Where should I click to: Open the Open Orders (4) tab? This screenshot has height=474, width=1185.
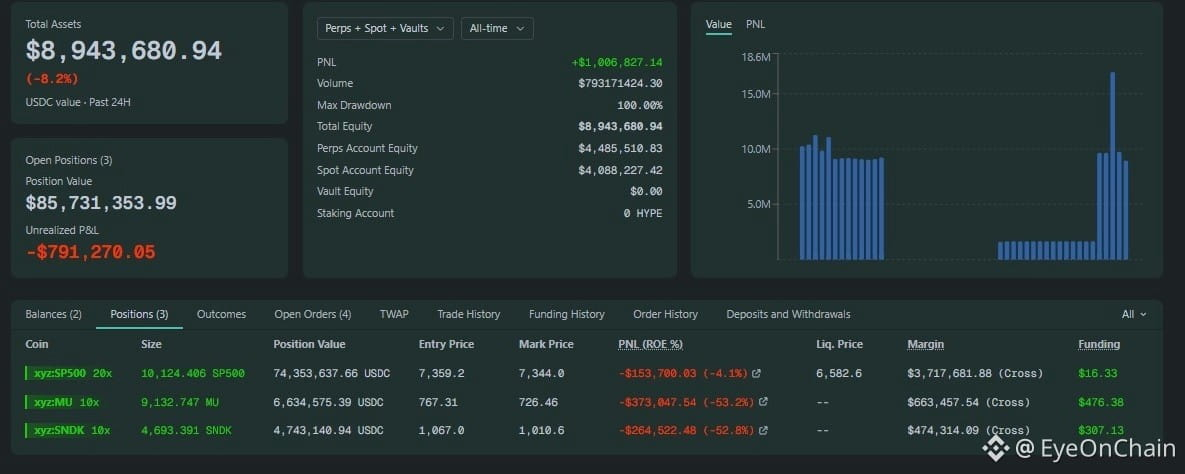313,314
